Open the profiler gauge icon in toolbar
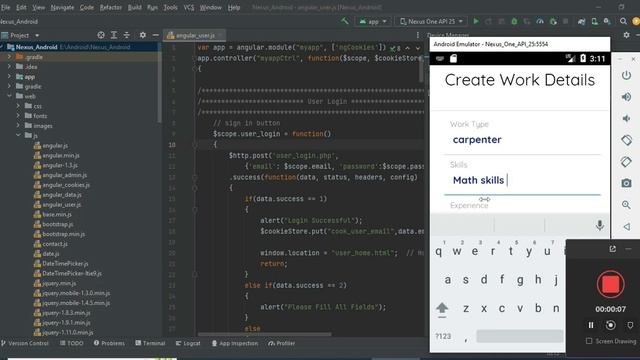 coord(540,21)
